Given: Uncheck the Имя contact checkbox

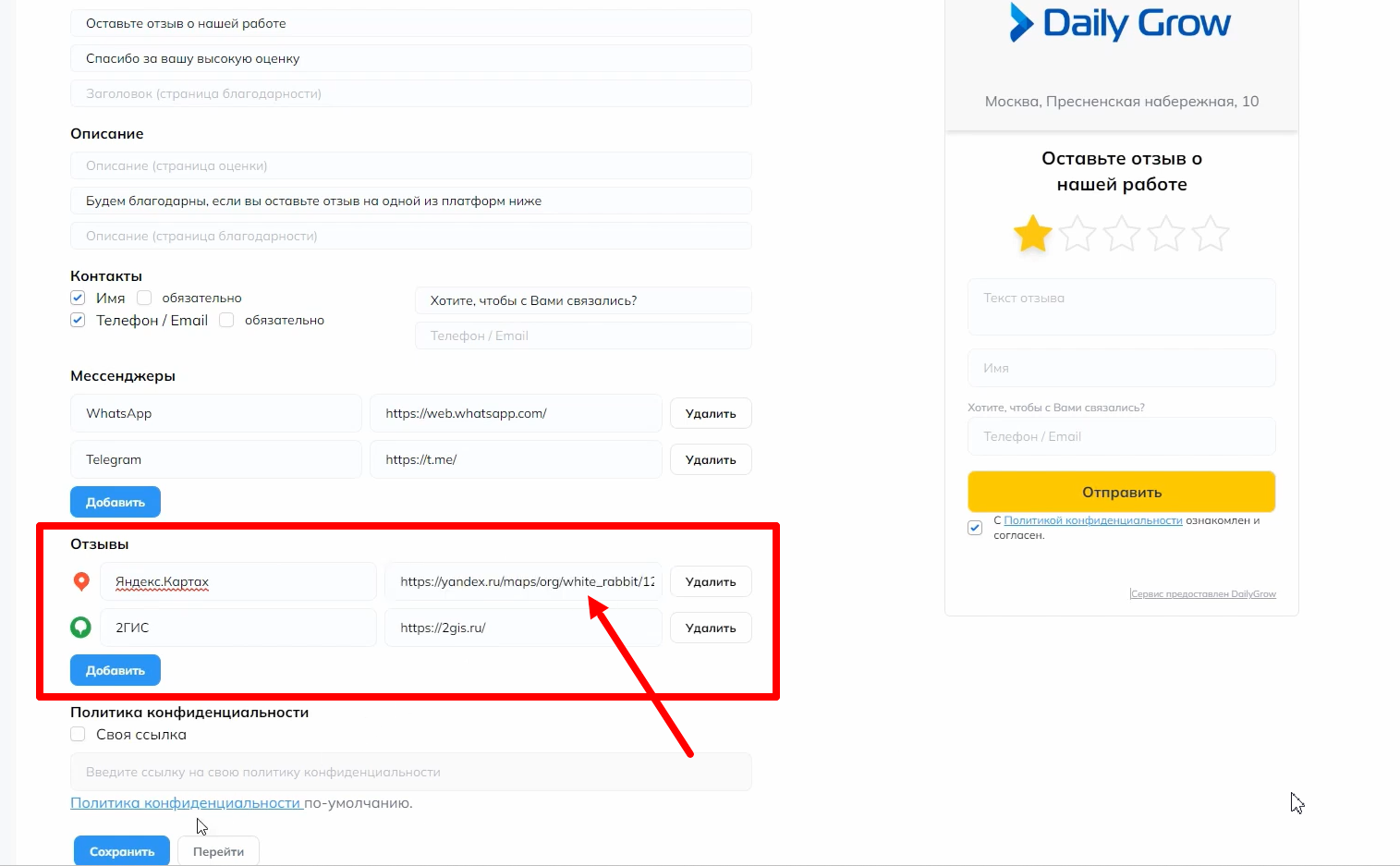Looking at the screenshot, I should point(78,298).
